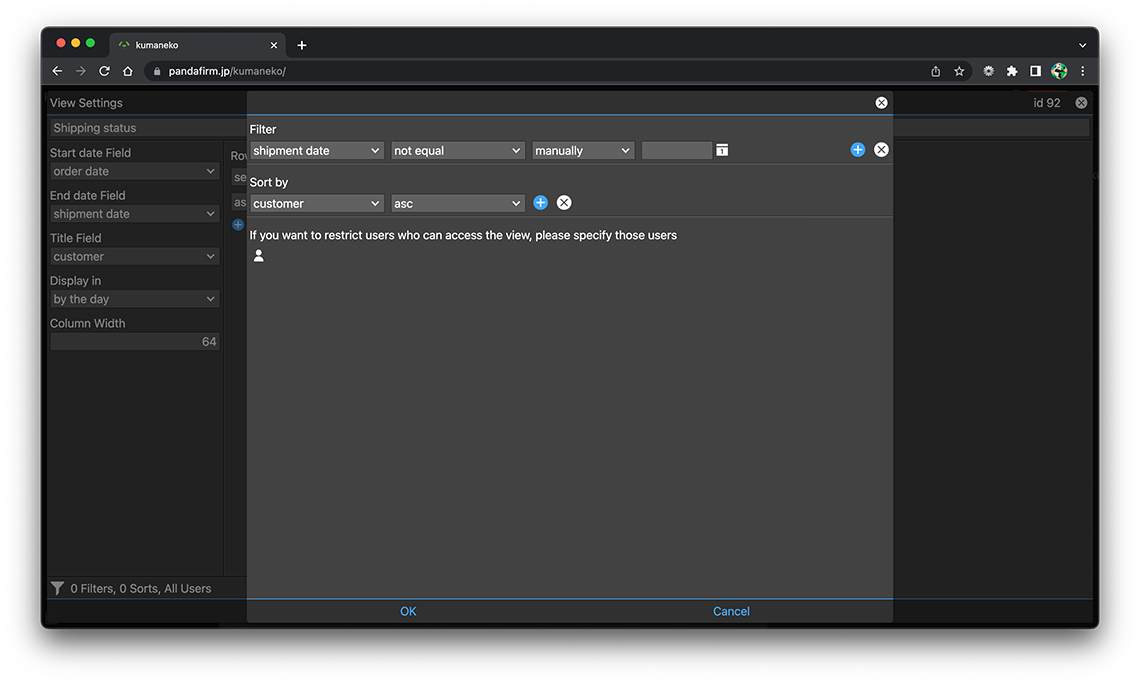Image resolution: width=1140 pixels, height=683 pixels.
Task: Open the asc sort order dropdown
Action: 457,204
